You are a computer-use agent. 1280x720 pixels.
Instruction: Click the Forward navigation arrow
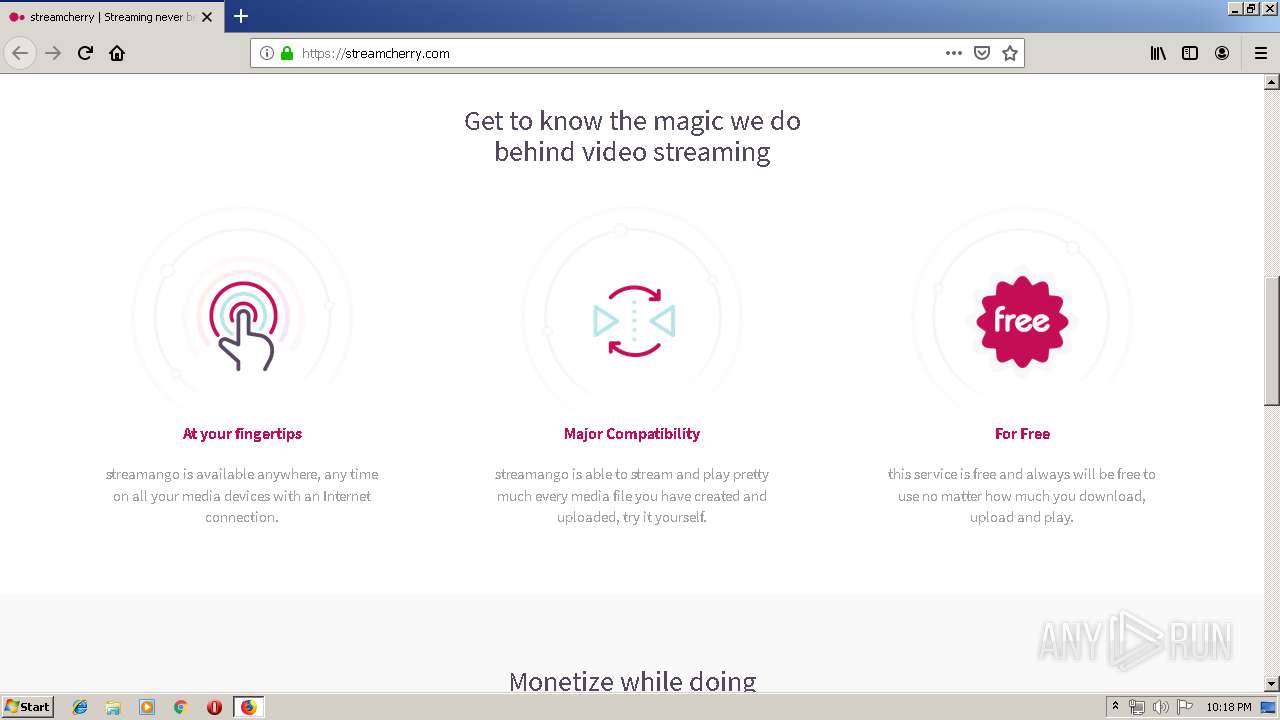53,53
